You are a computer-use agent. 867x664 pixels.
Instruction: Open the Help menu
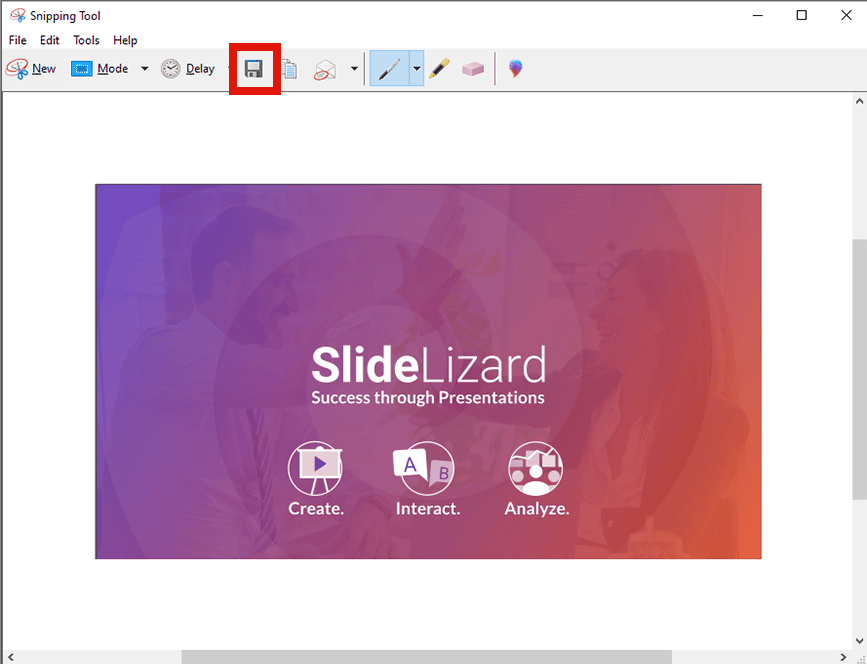(125, 40)
